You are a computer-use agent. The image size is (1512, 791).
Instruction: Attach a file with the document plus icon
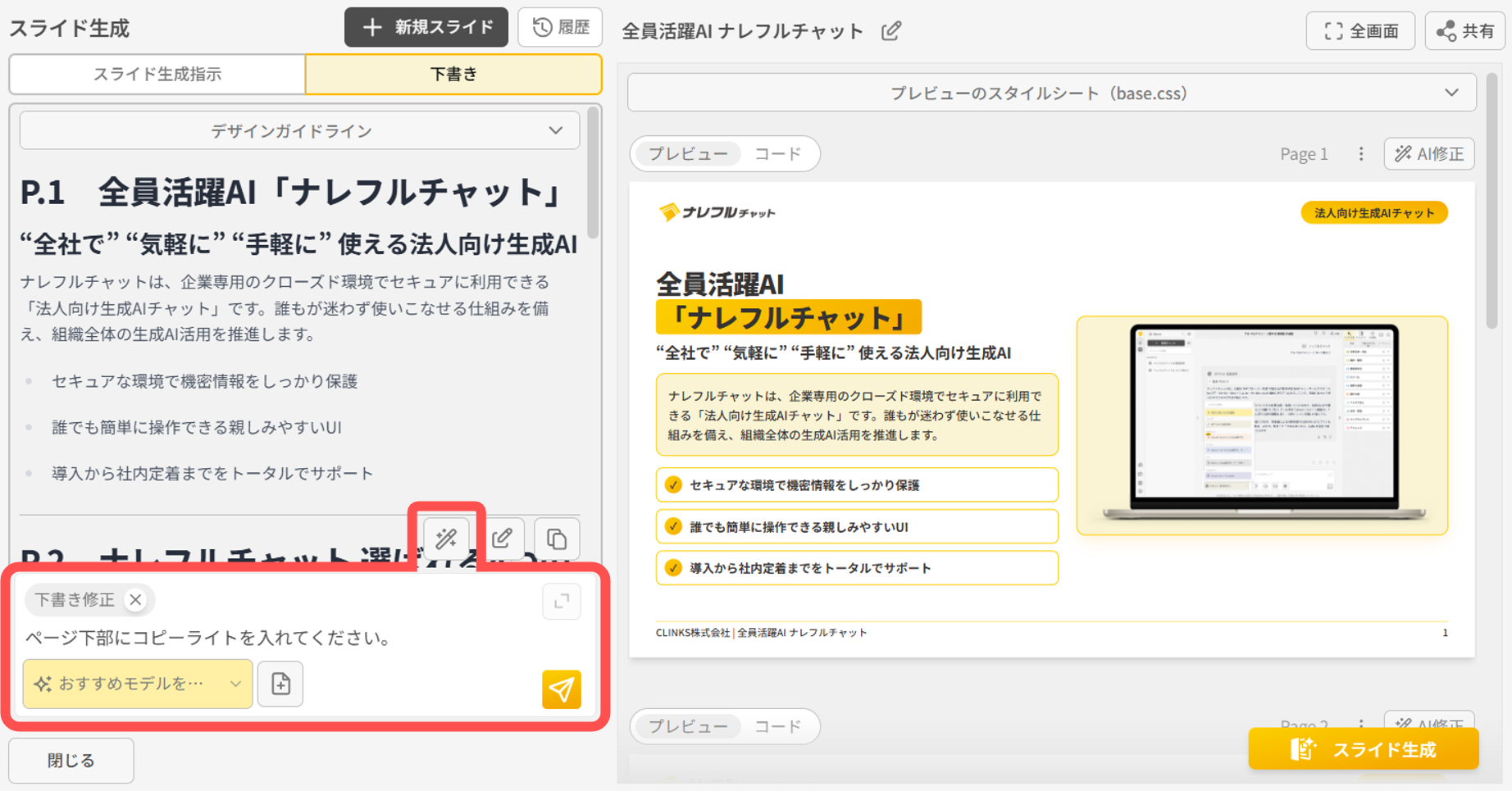point(280,684)
